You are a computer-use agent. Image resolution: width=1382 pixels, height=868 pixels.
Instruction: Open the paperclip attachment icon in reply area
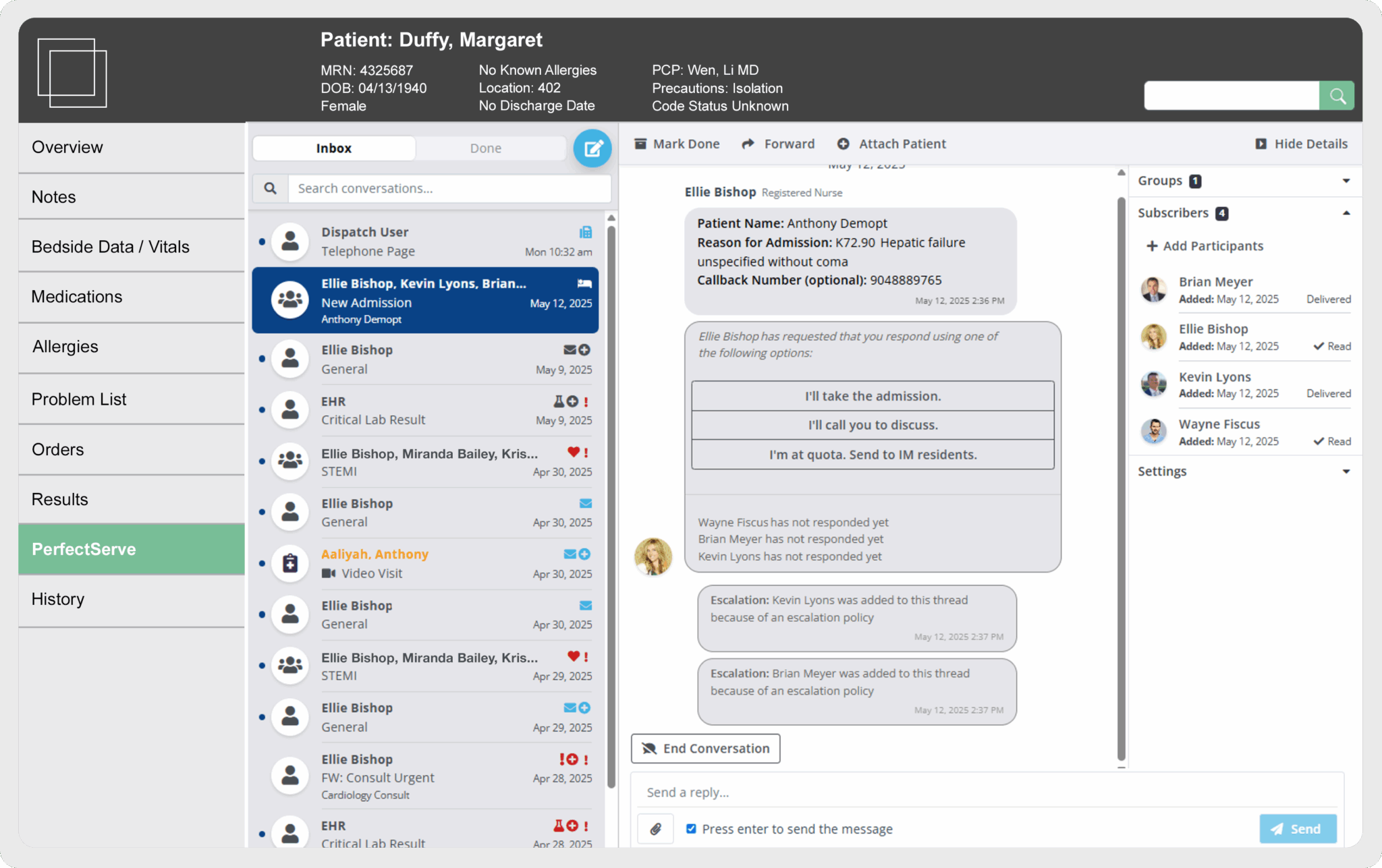point(655,828)
